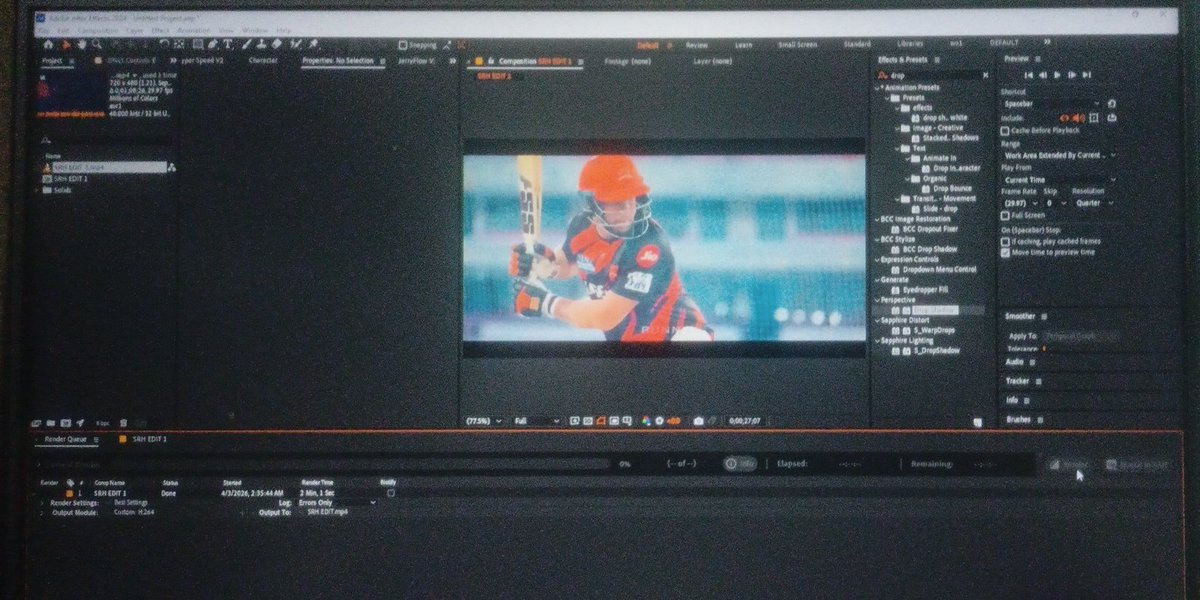Open the Window menu
This screenshot has height=600, width=1200.
pos(255,31)
